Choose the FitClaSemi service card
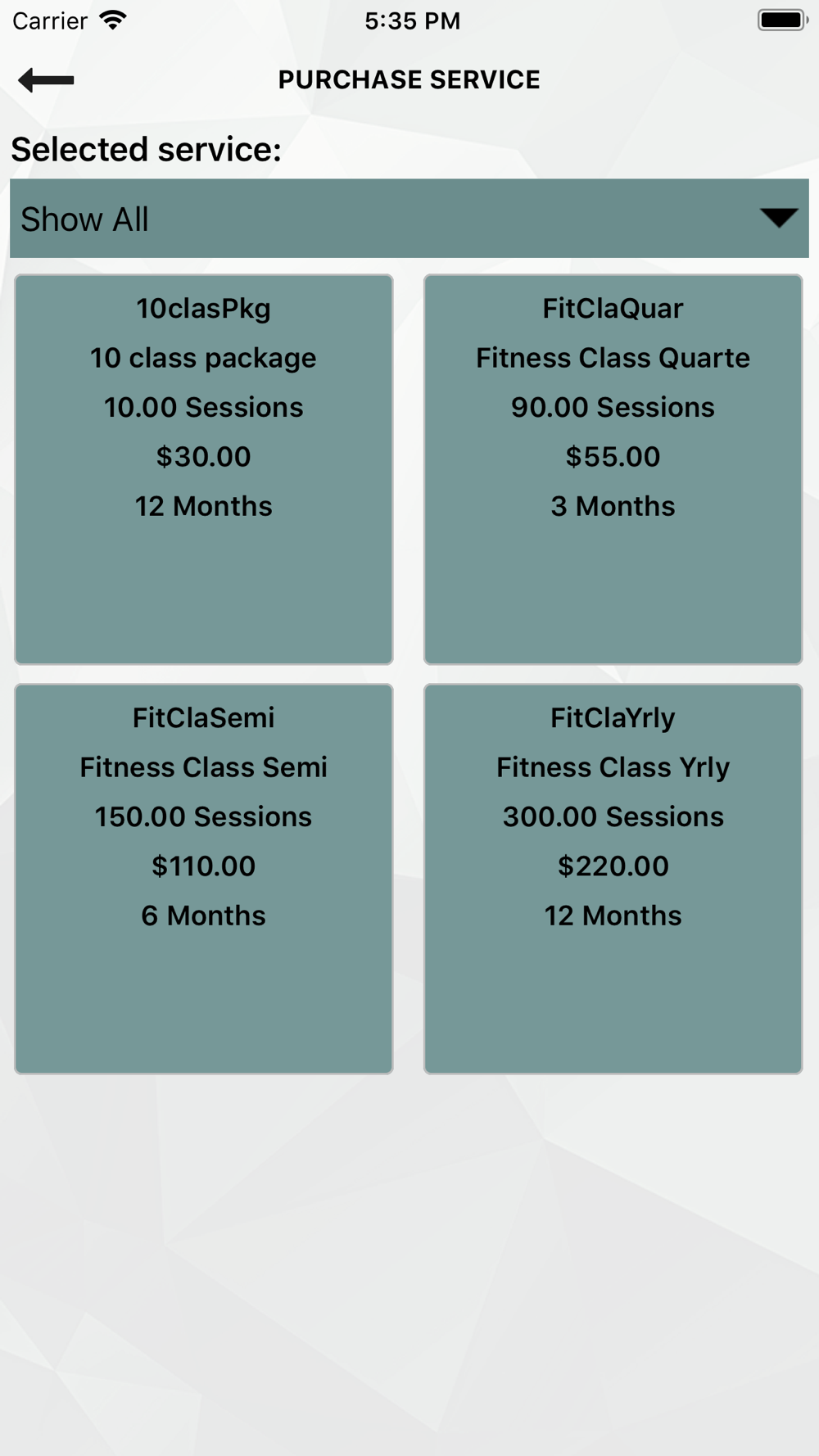The image size is (819, 1456). tap(204, 879)
